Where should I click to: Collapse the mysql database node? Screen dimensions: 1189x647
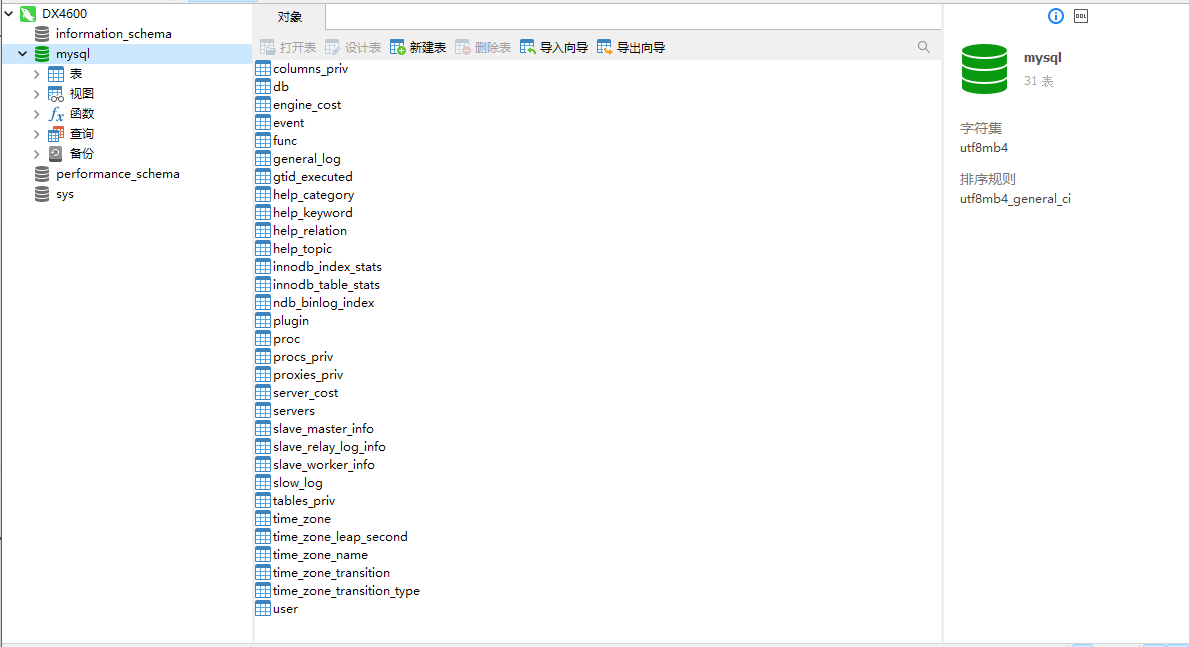22,54
